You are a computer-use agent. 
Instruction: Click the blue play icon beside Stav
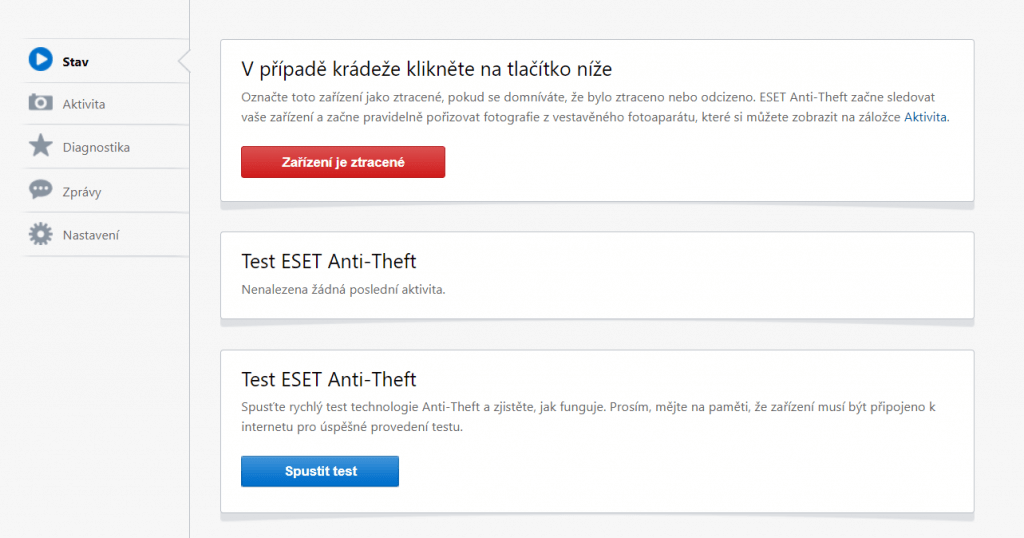point(40,59)
